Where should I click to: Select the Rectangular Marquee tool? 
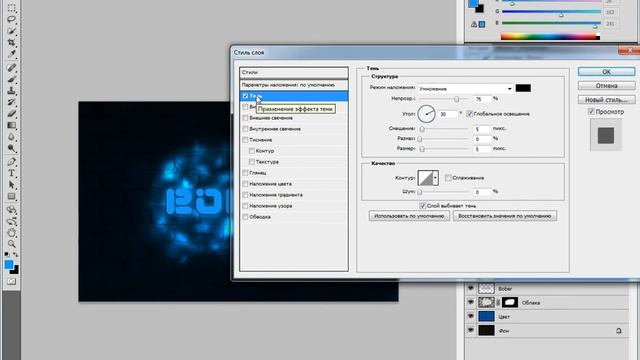(x=11, y=7)
